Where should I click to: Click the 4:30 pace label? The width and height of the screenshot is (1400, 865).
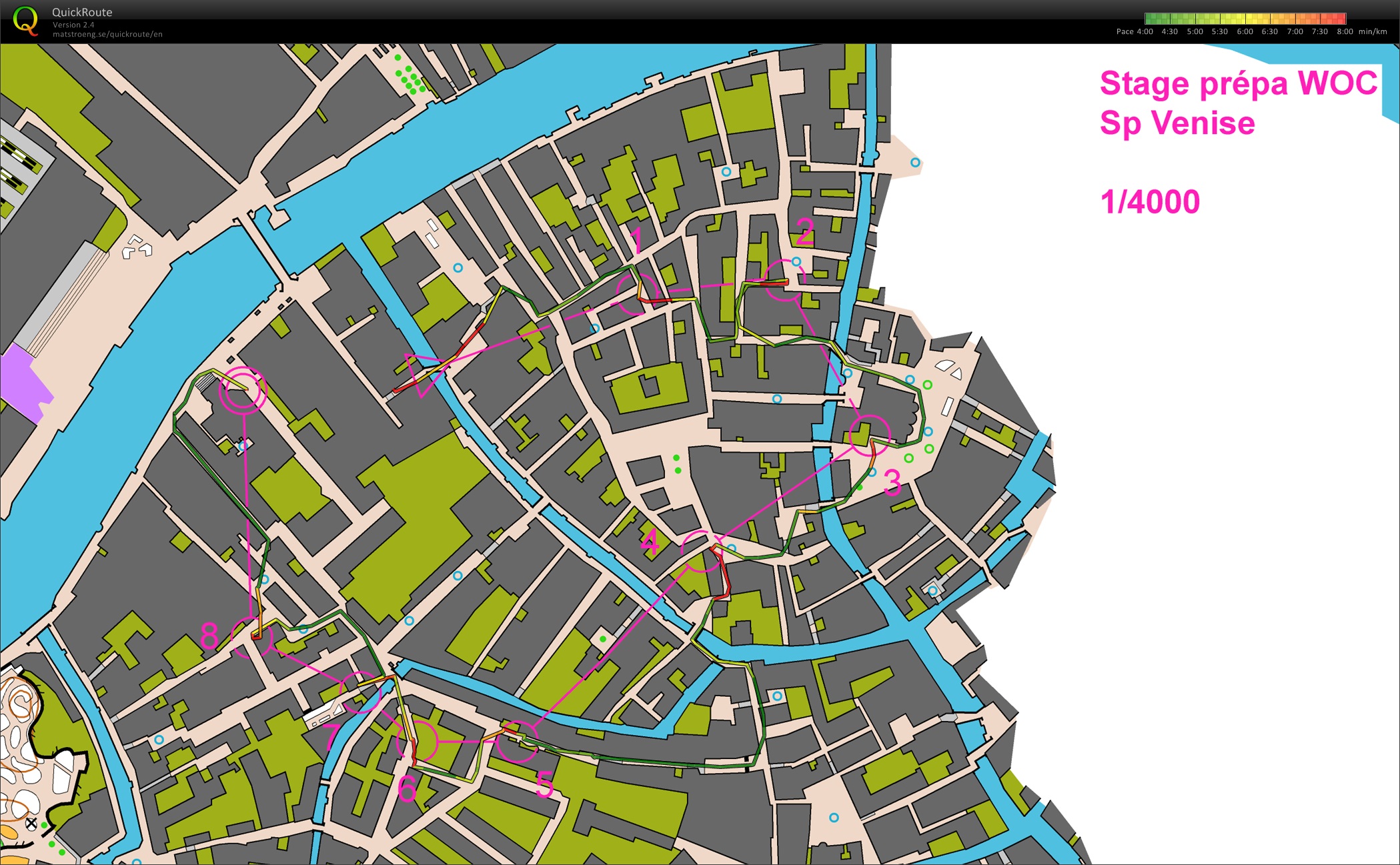[1169, 31]
